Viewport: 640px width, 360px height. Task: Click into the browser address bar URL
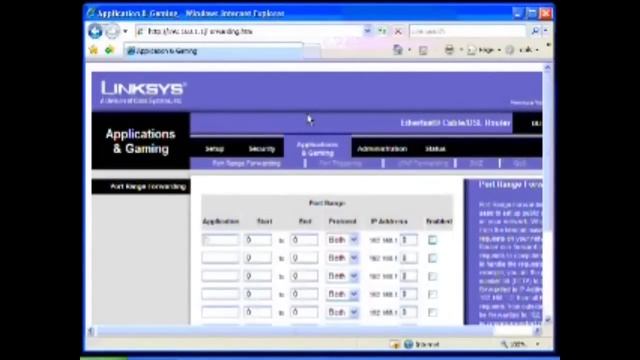249,31
